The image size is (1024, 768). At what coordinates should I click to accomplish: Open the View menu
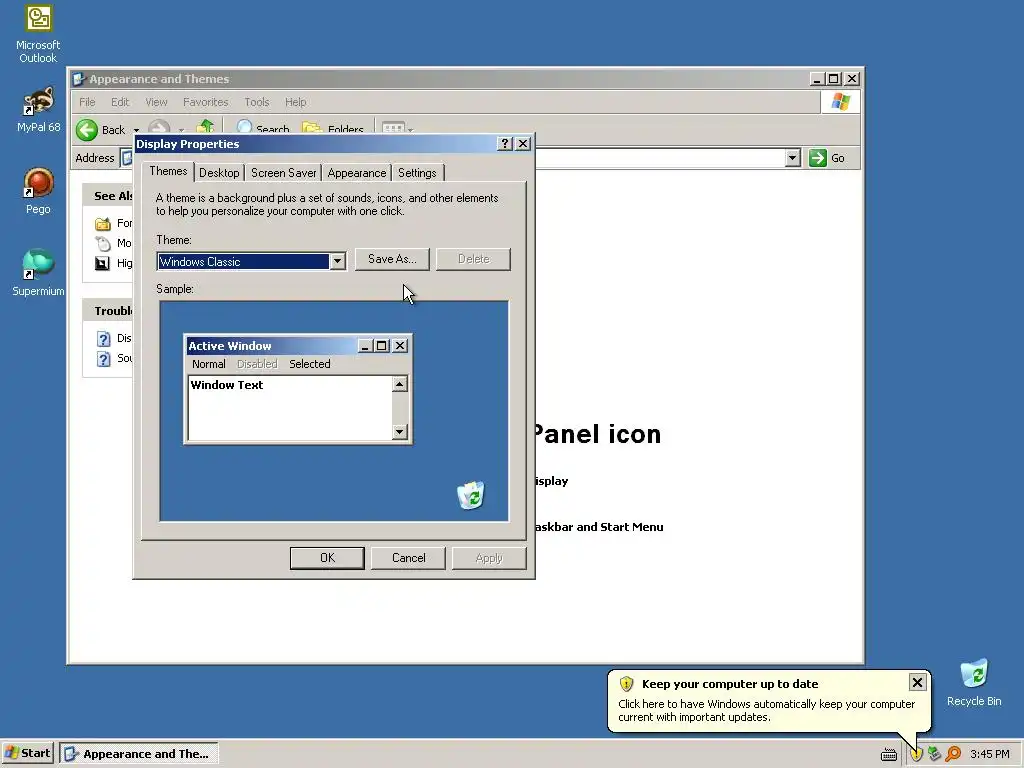pyautogui.click(x=156, y=102)
